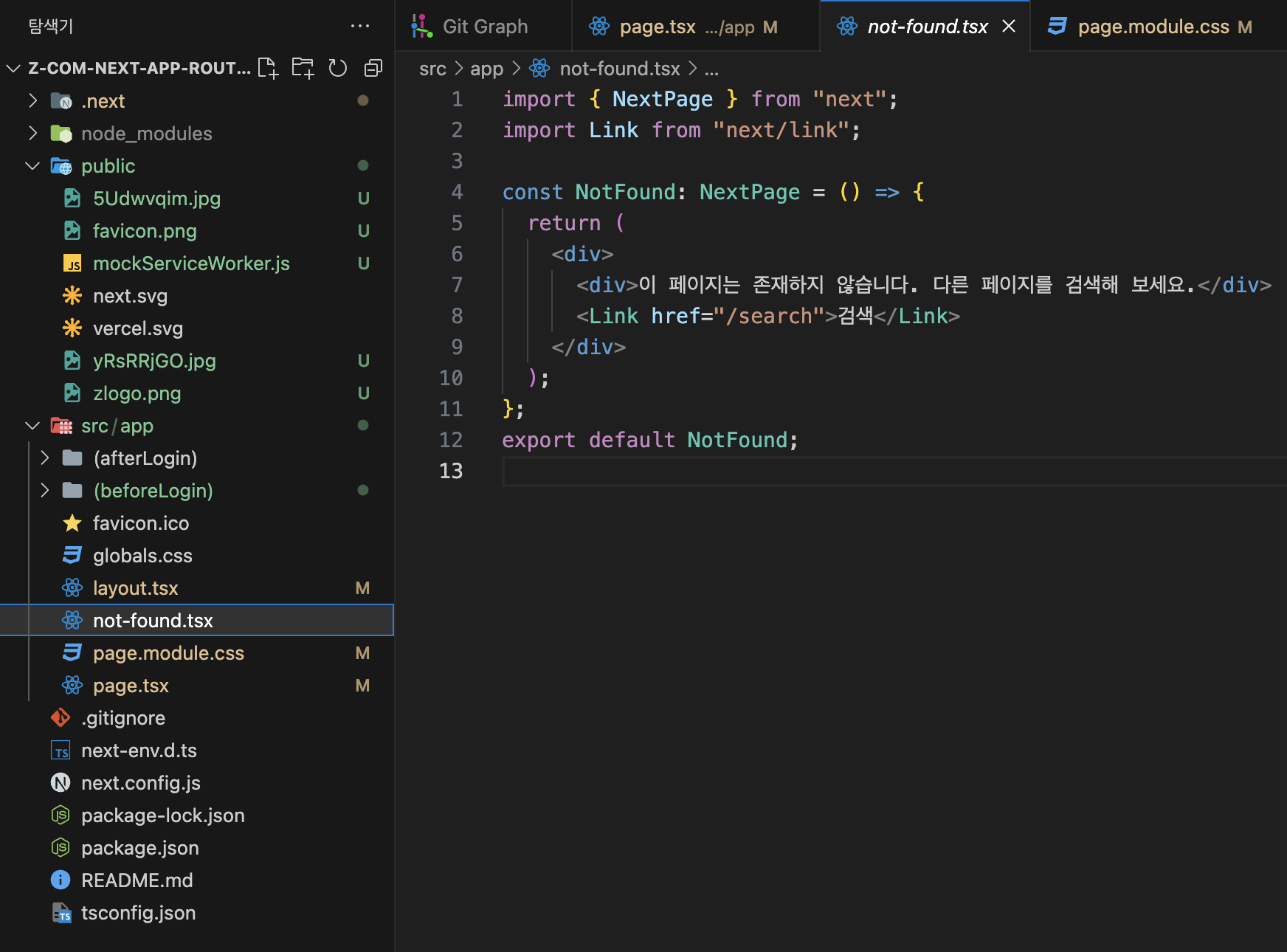1287x952 pixels.
Task: Click the Git Graph tab icon
Action: coord(421,27)
